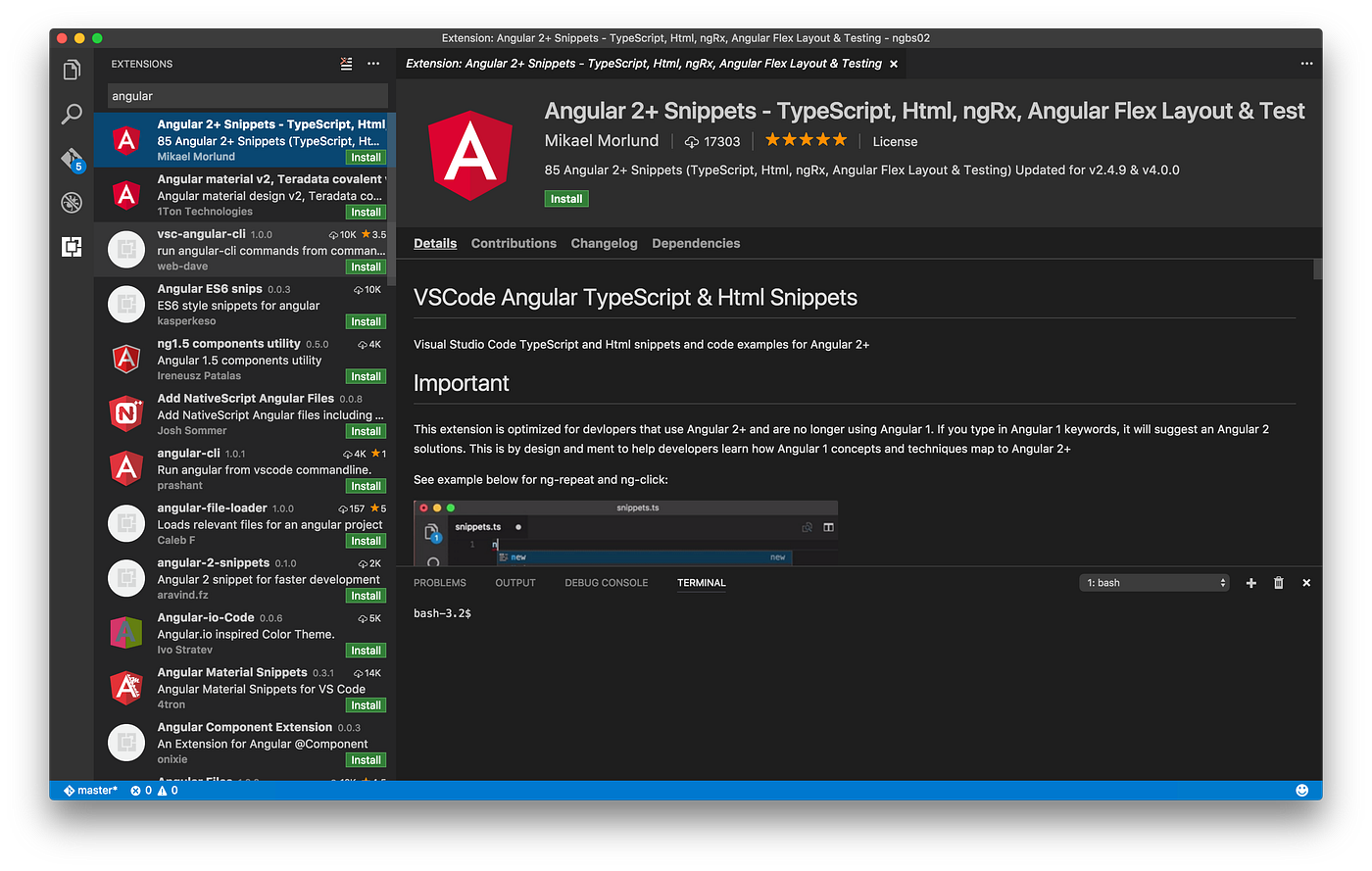Install the ng1.5 components utility extension

[x=366, y=377]
